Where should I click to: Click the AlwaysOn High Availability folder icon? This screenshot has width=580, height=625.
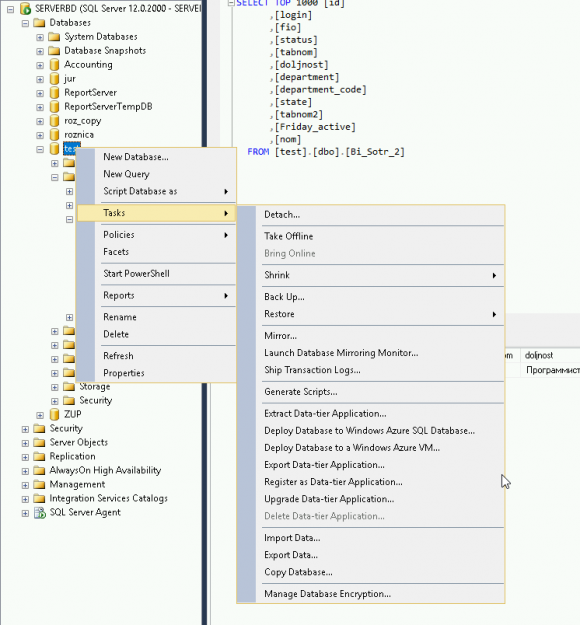point(39,470)
